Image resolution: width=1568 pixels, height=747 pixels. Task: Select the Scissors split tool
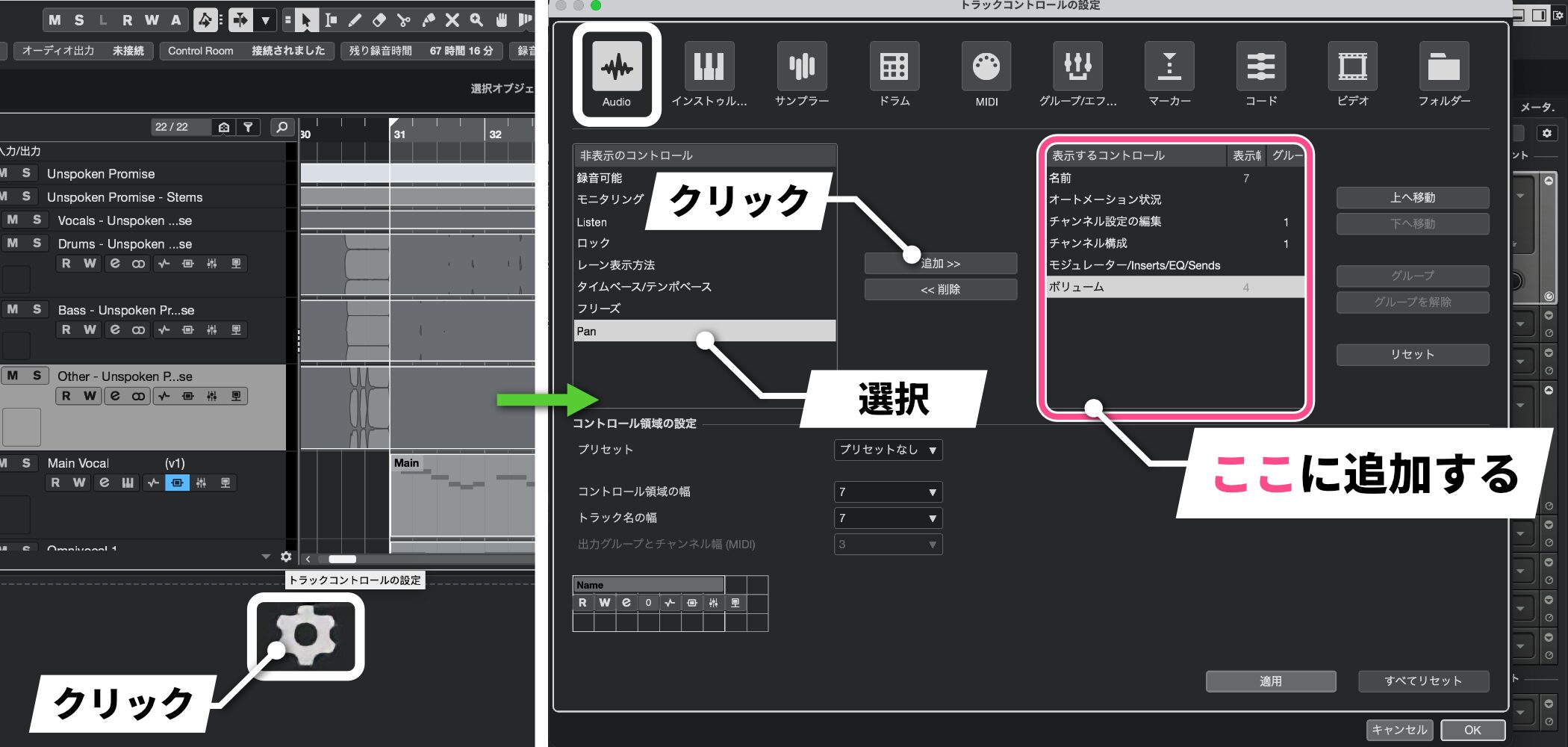(x=403, y=20)
